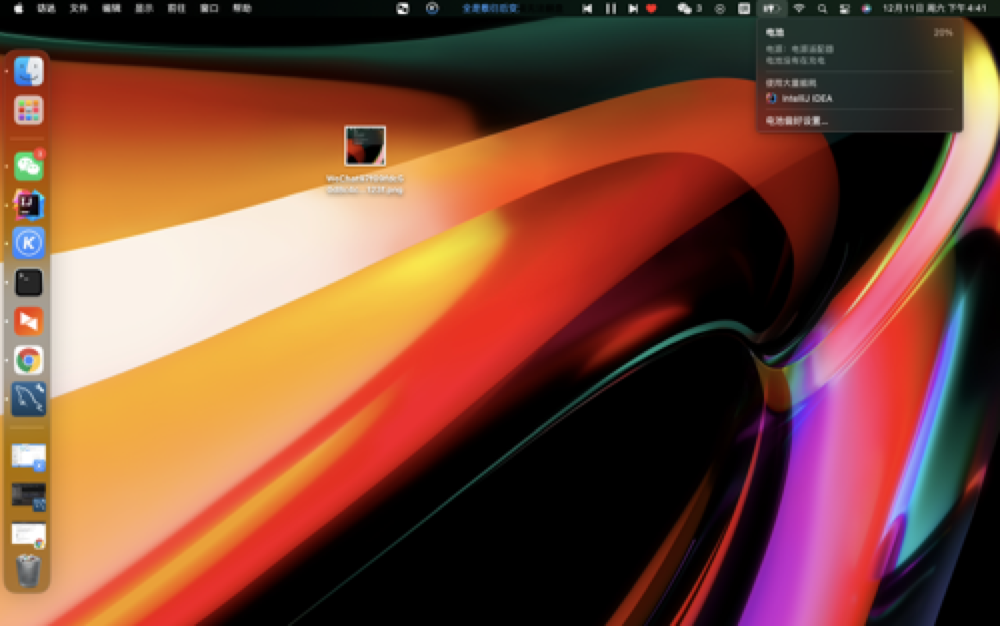
Task: Go to previous track in menu bar
Action: coord(587,8)
